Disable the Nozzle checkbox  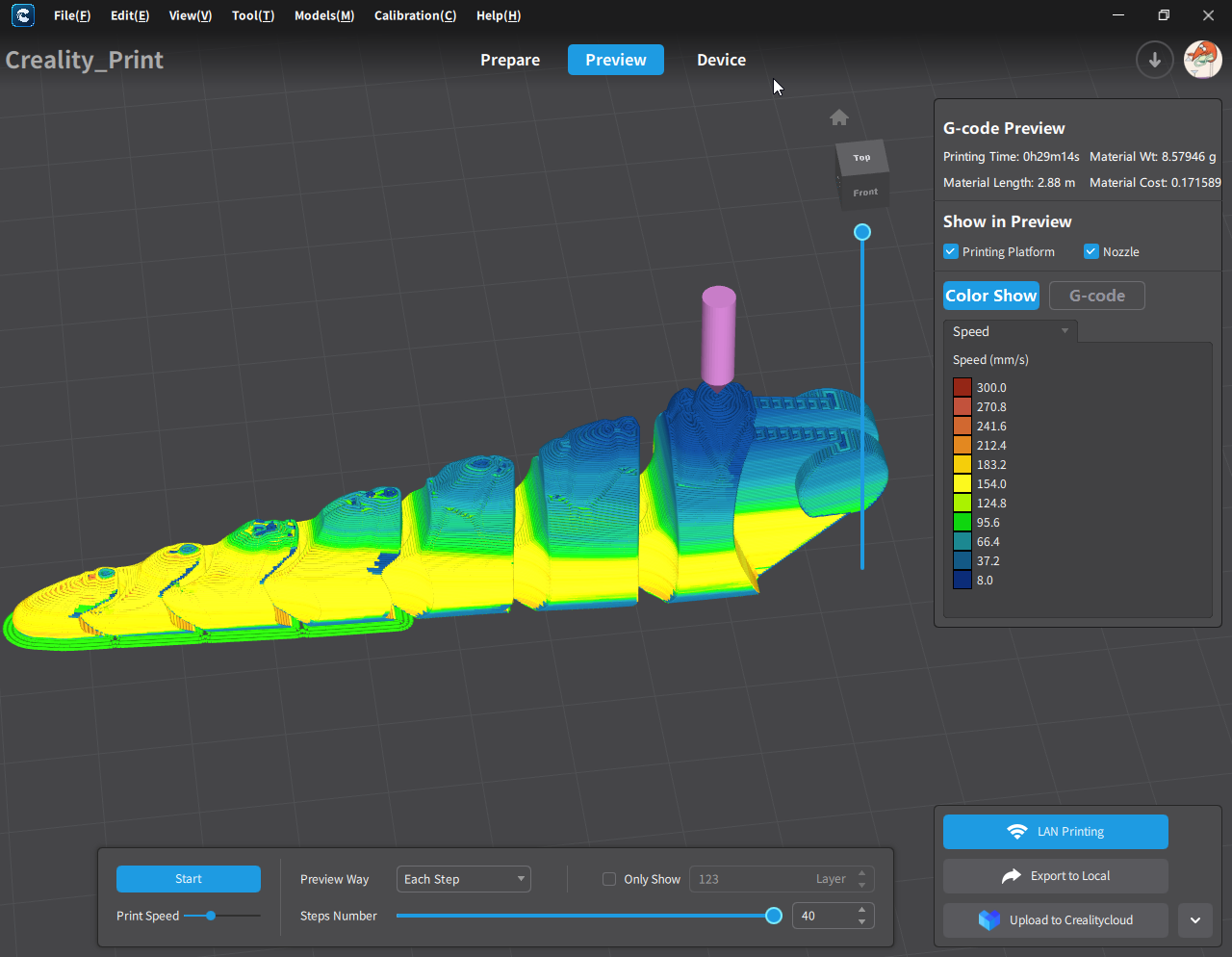(x=1091, y=252)
